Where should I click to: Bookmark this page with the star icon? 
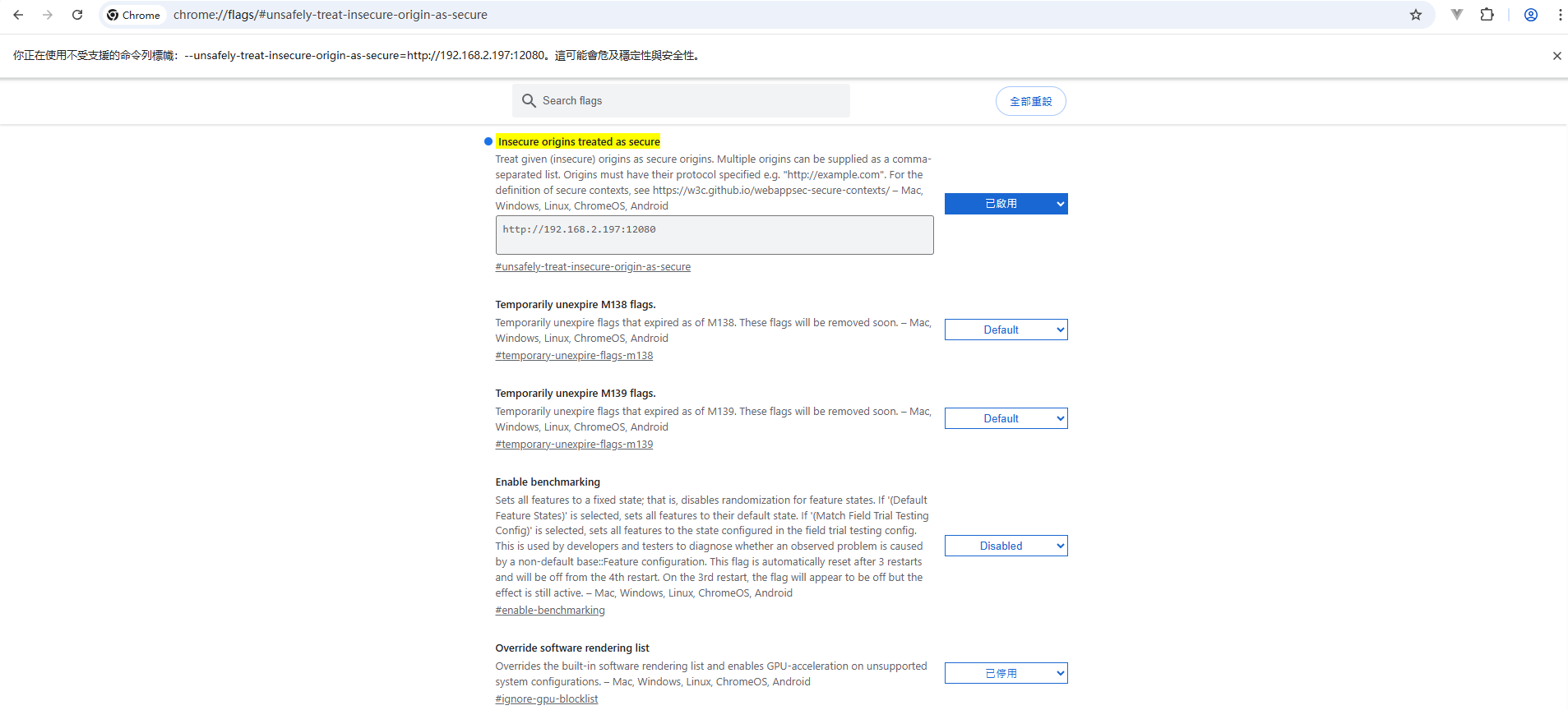1416,15
